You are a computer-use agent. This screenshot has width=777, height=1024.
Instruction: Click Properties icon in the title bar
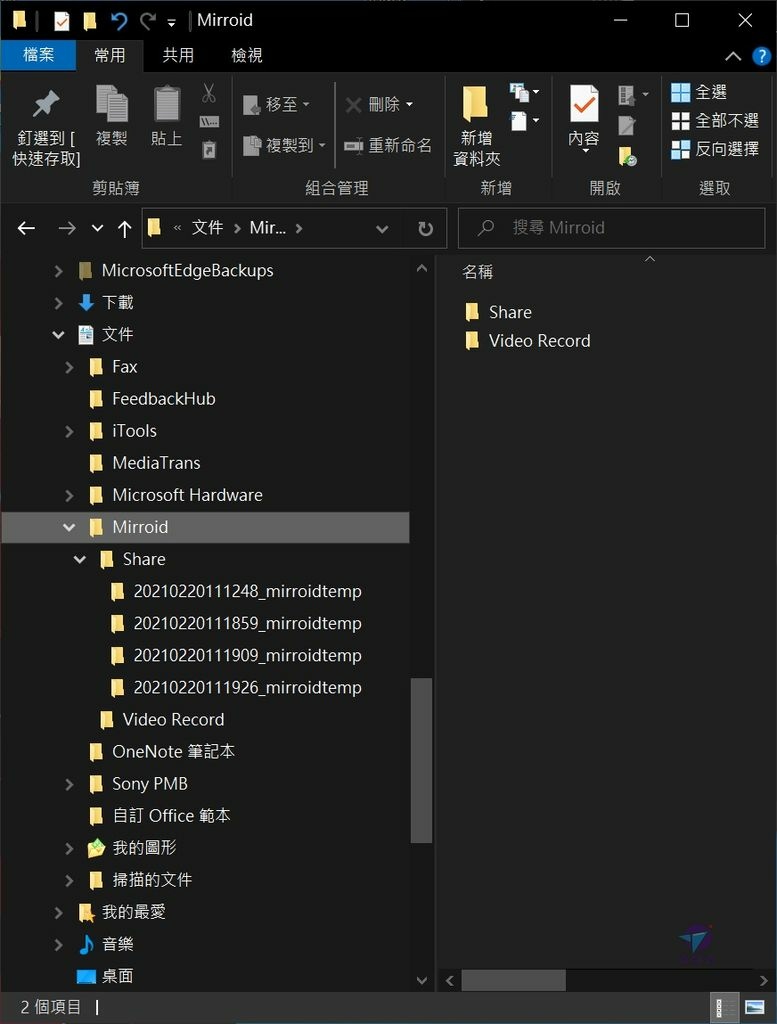61,22
